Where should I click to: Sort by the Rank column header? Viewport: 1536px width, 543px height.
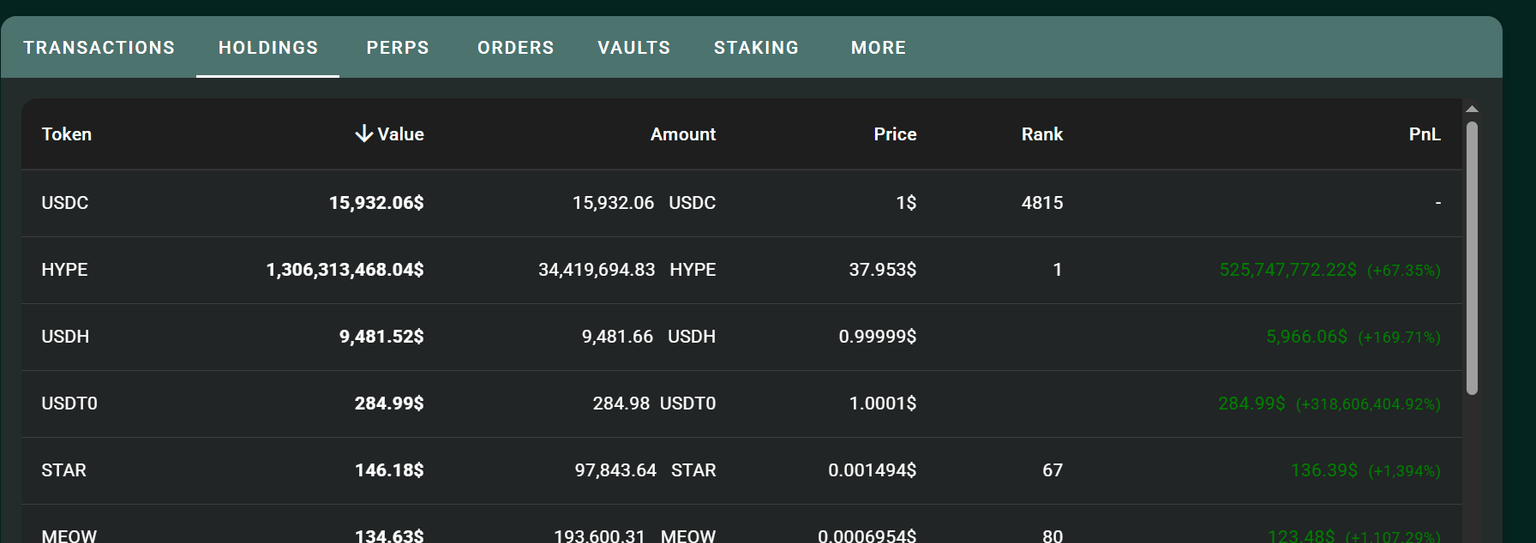(1041, 134)
